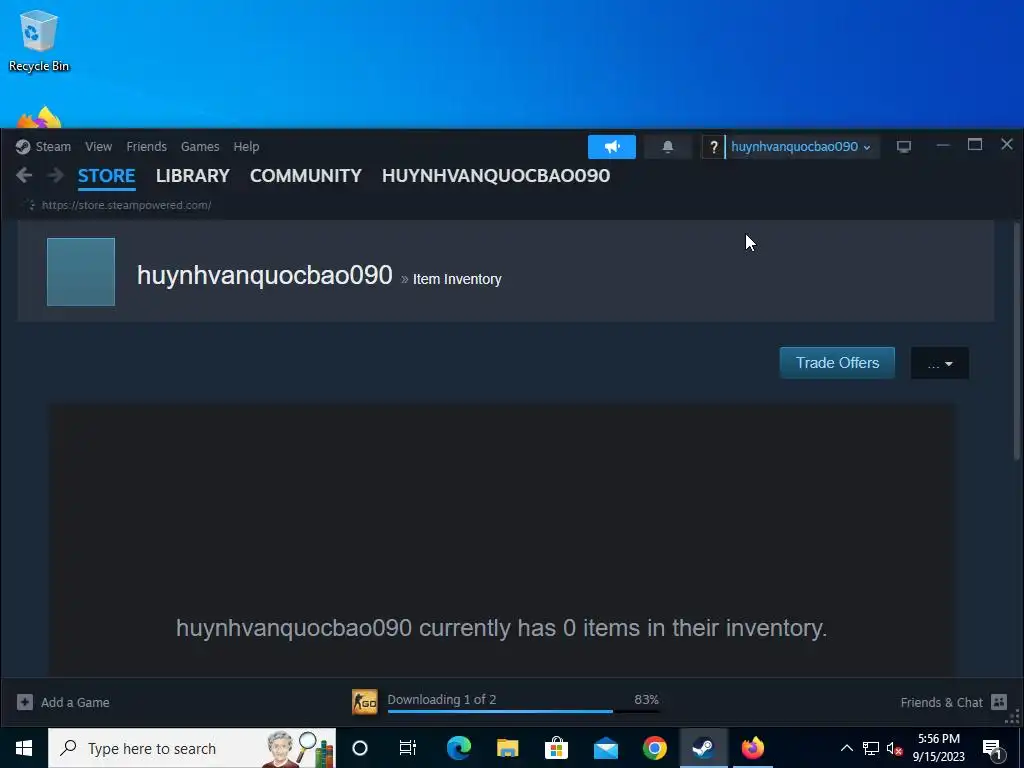This screenshot has width=1024, height=768.
Task: Click the network icon in the system tray
Action: pos(871,748)
